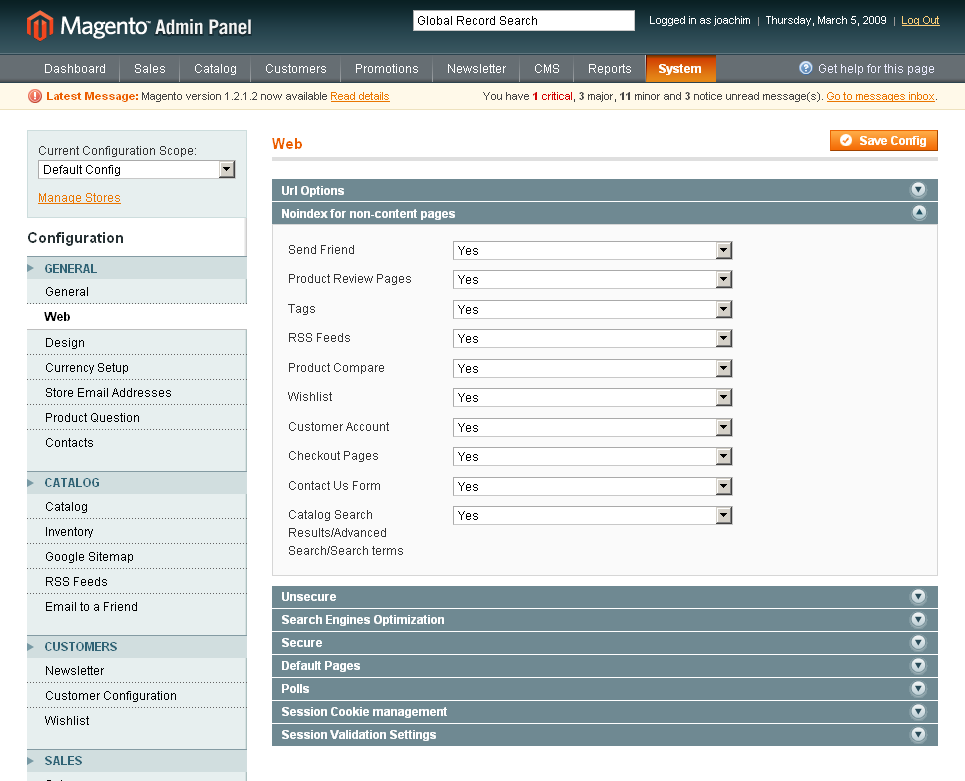Open Current Configuration Scope dropdown
This screenshot has width=965, height=781.
(137, 169)
